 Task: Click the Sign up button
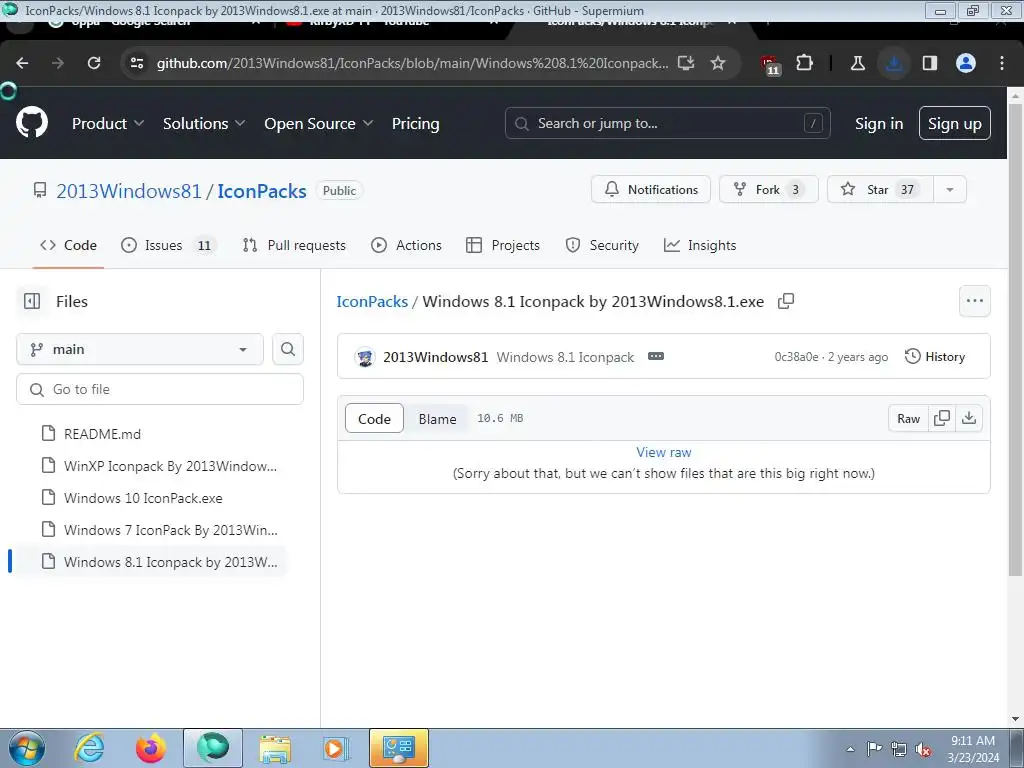[x=955, y=123]
